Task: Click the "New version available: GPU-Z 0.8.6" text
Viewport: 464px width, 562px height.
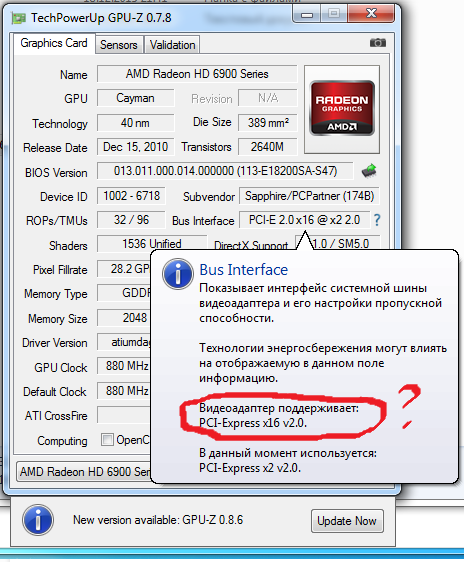Action: click(x=158, y=520)
